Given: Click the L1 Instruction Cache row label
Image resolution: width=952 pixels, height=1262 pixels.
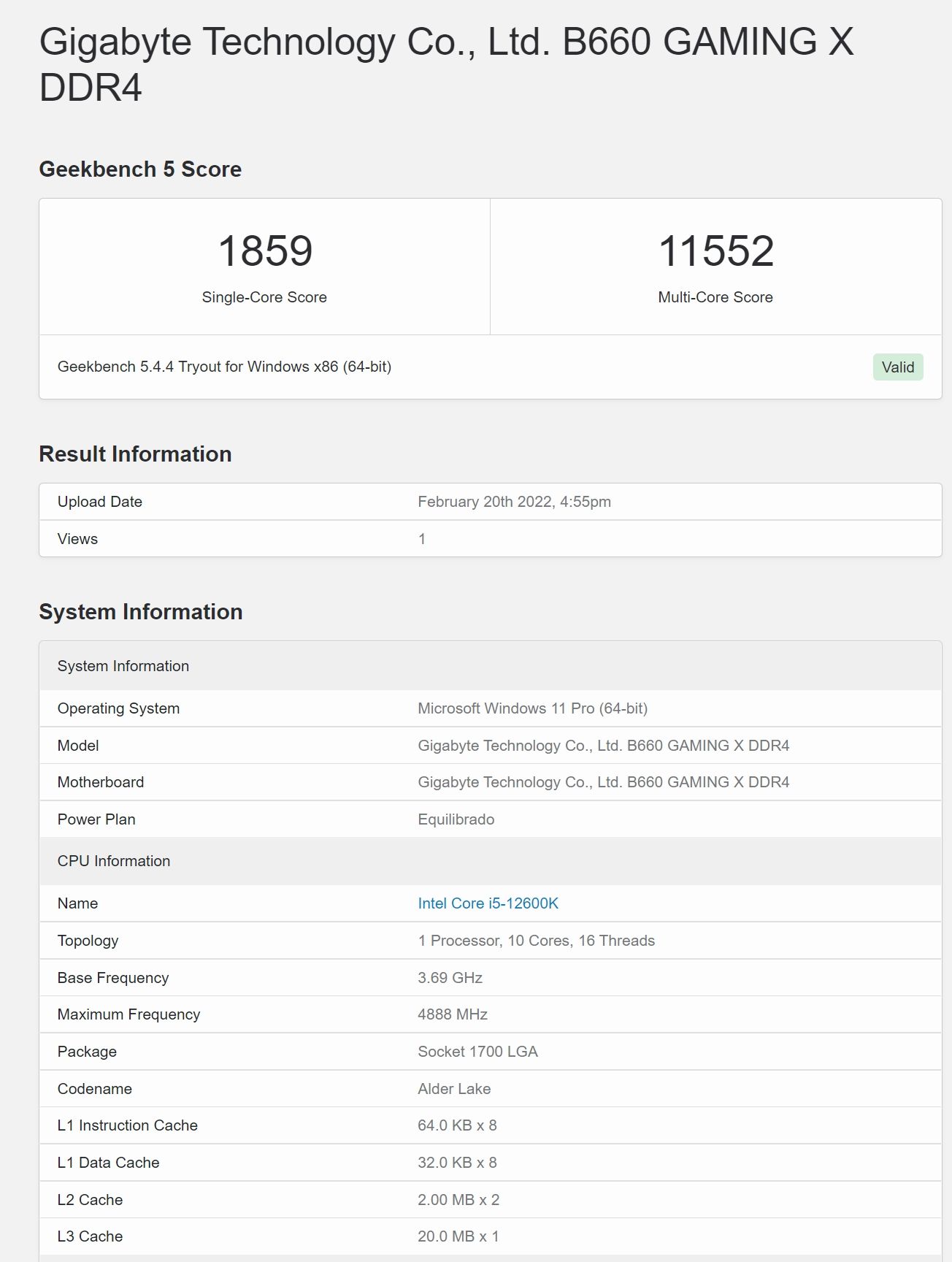Looking at the screenshot, I should [x=128, y=1125].
